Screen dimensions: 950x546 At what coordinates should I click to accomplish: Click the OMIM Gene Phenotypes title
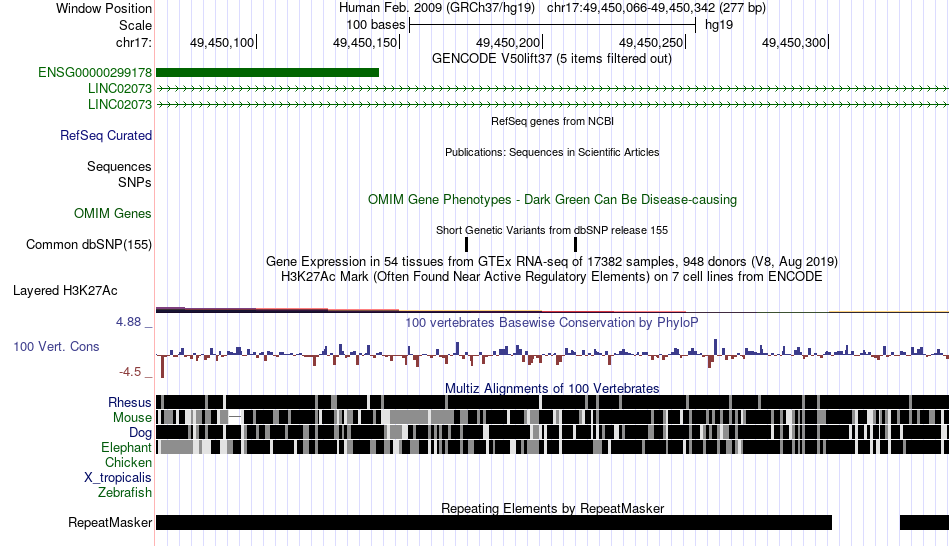553,199
